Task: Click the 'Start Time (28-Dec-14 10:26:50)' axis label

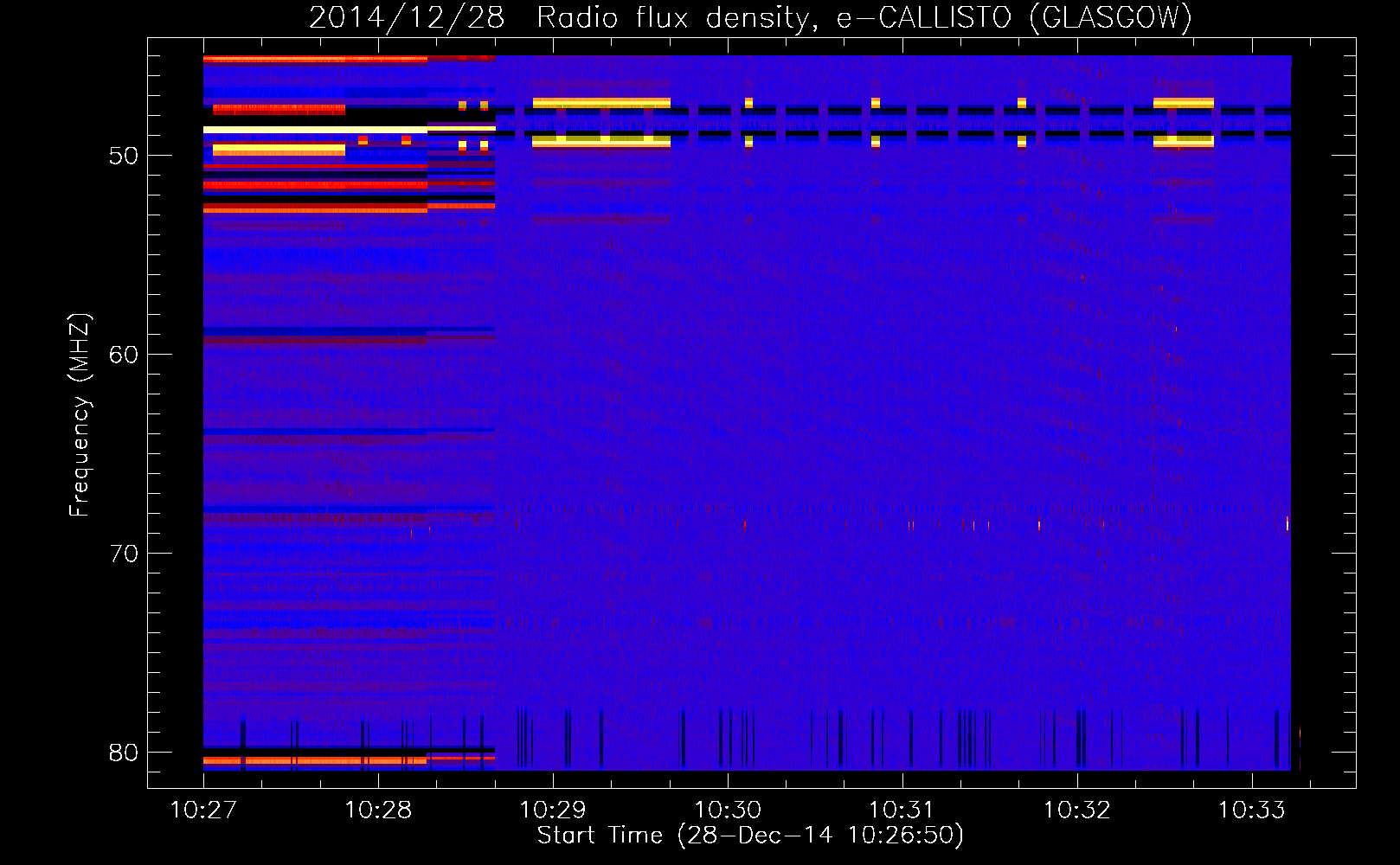Action: click(x=750, y=836)
